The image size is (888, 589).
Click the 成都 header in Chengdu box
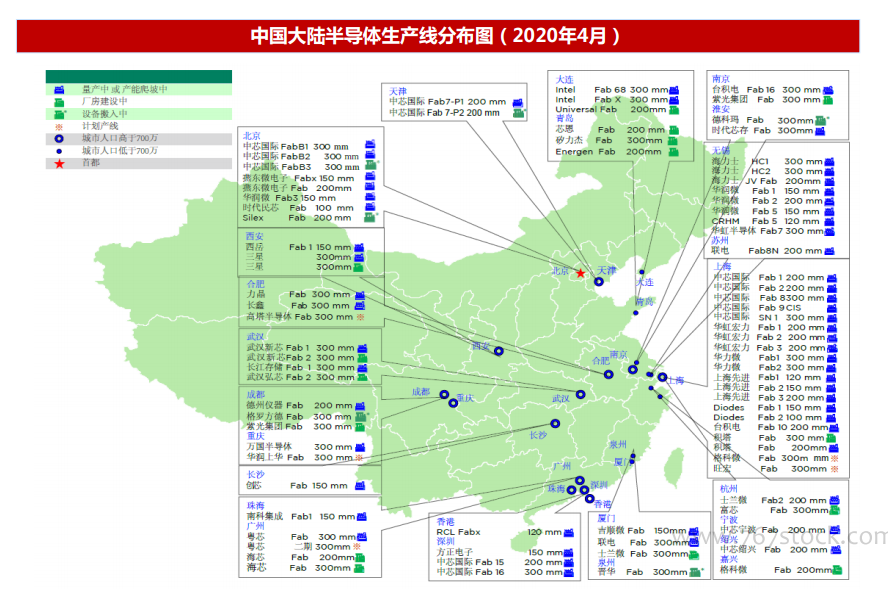[255, 394]
